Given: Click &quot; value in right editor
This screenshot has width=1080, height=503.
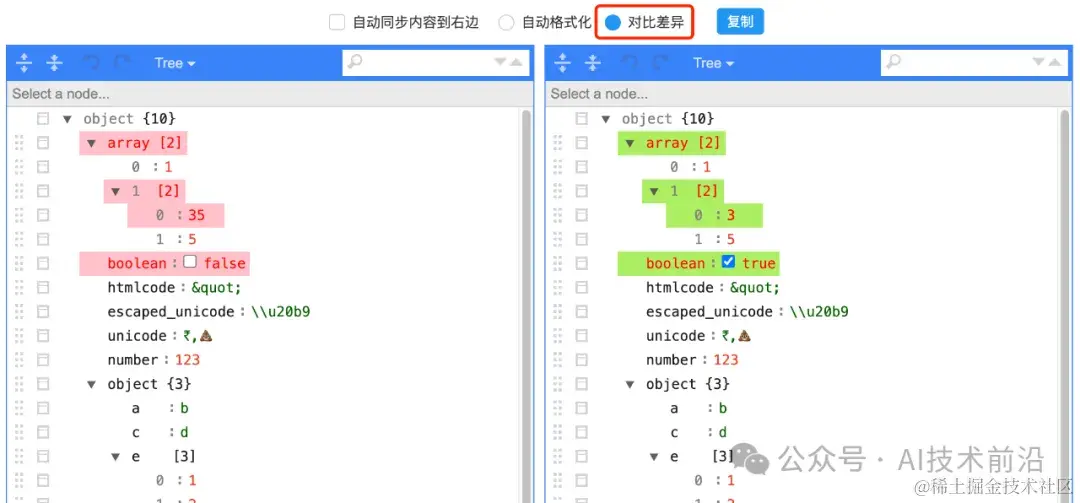Looking at the screenshot, I should (x=755, y=287).
